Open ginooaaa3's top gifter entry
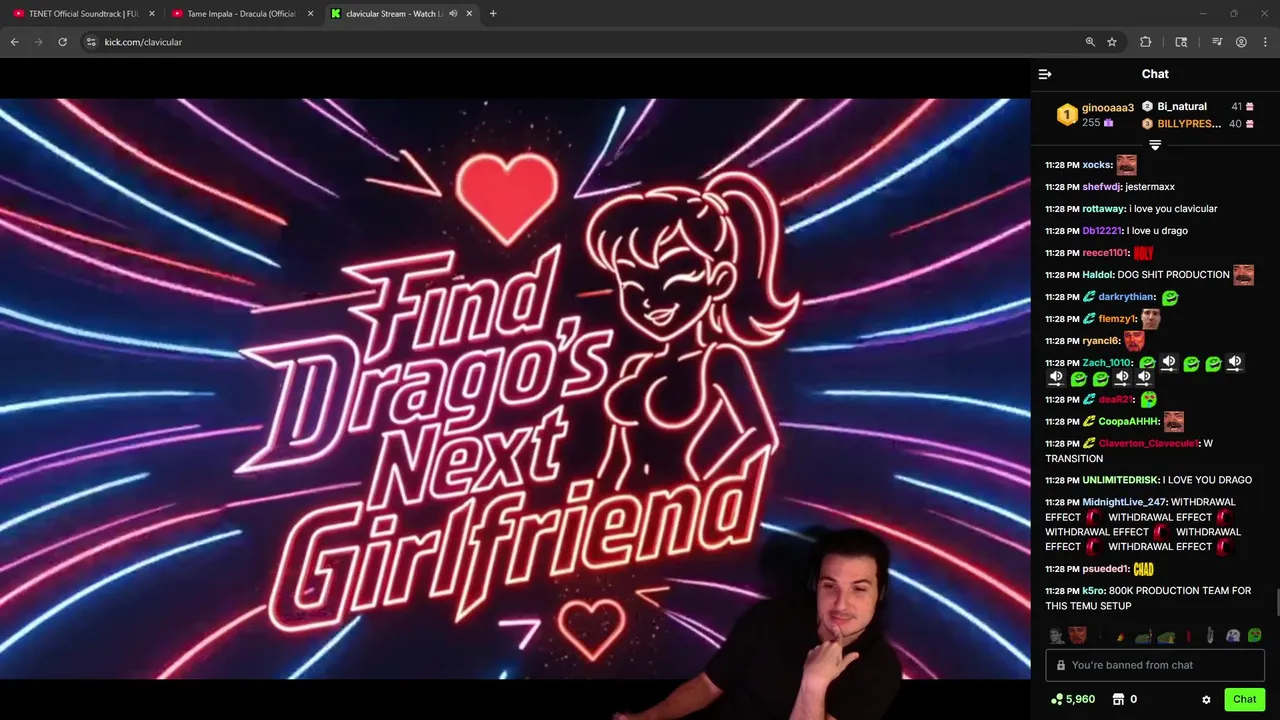 1096,115
